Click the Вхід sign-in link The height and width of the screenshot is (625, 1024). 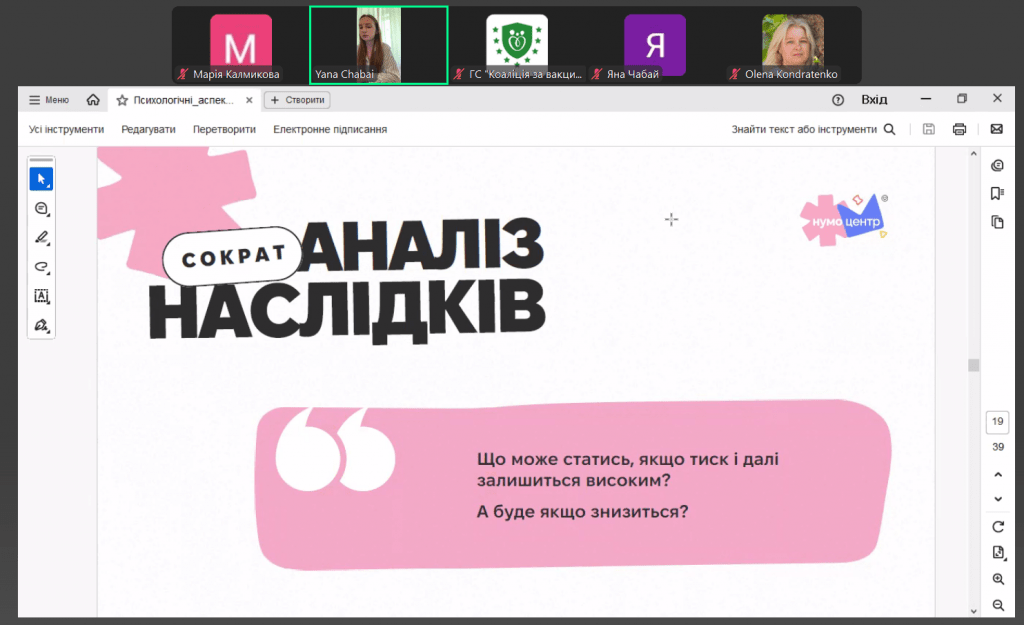point(874,99)
